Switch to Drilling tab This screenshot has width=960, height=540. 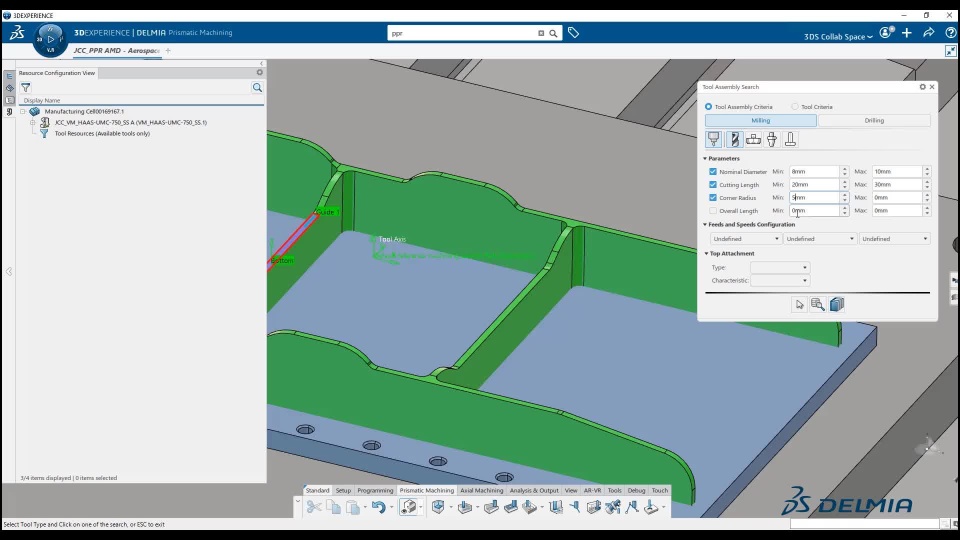874,121
